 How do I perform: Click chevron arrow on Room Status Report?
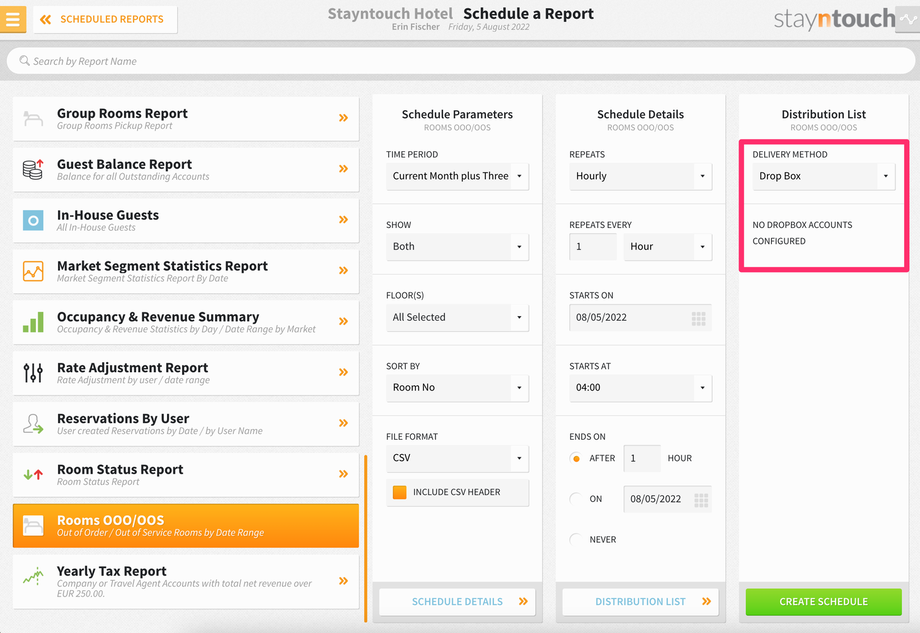tap(343, 474)
